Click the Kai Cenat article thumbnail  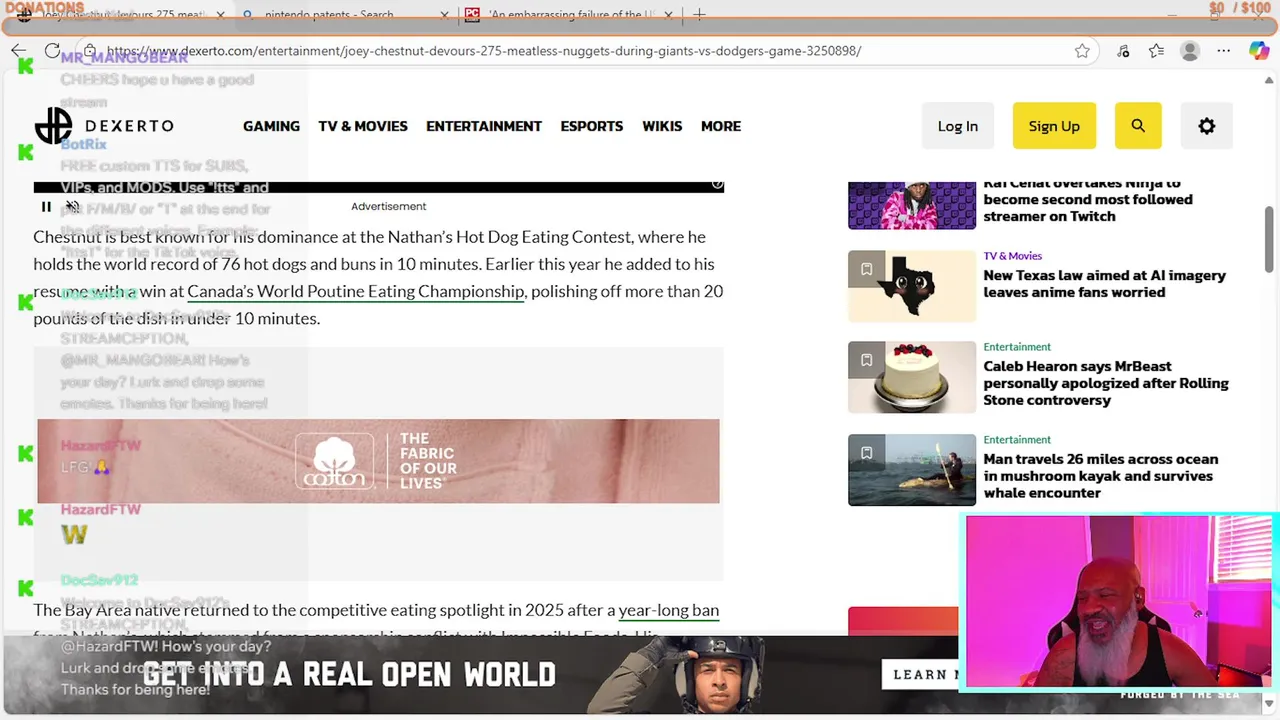912,204
